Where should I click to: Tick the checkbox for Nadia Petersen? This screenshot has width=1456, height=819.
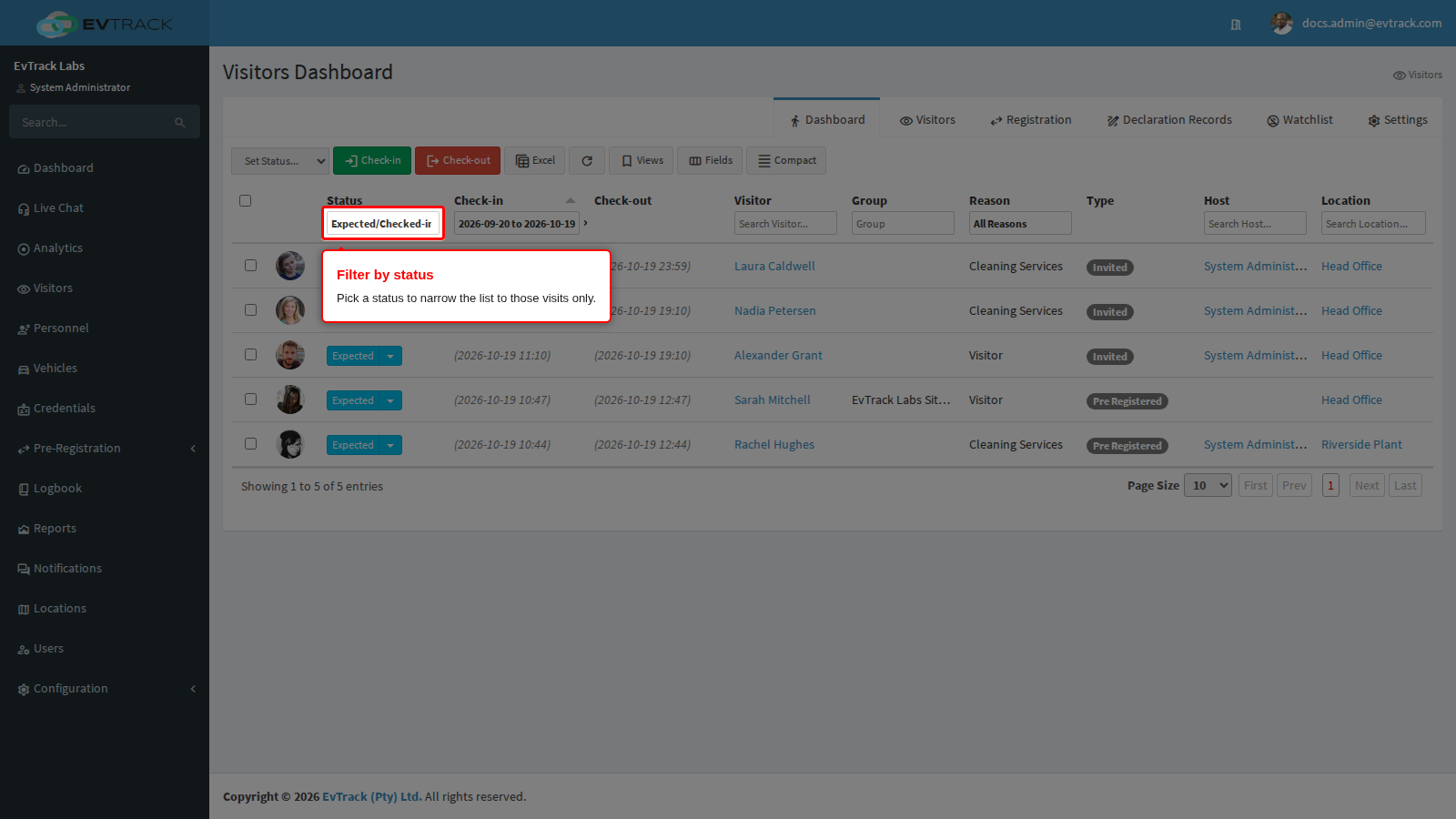pyautogui.click(x=250, y=310)
